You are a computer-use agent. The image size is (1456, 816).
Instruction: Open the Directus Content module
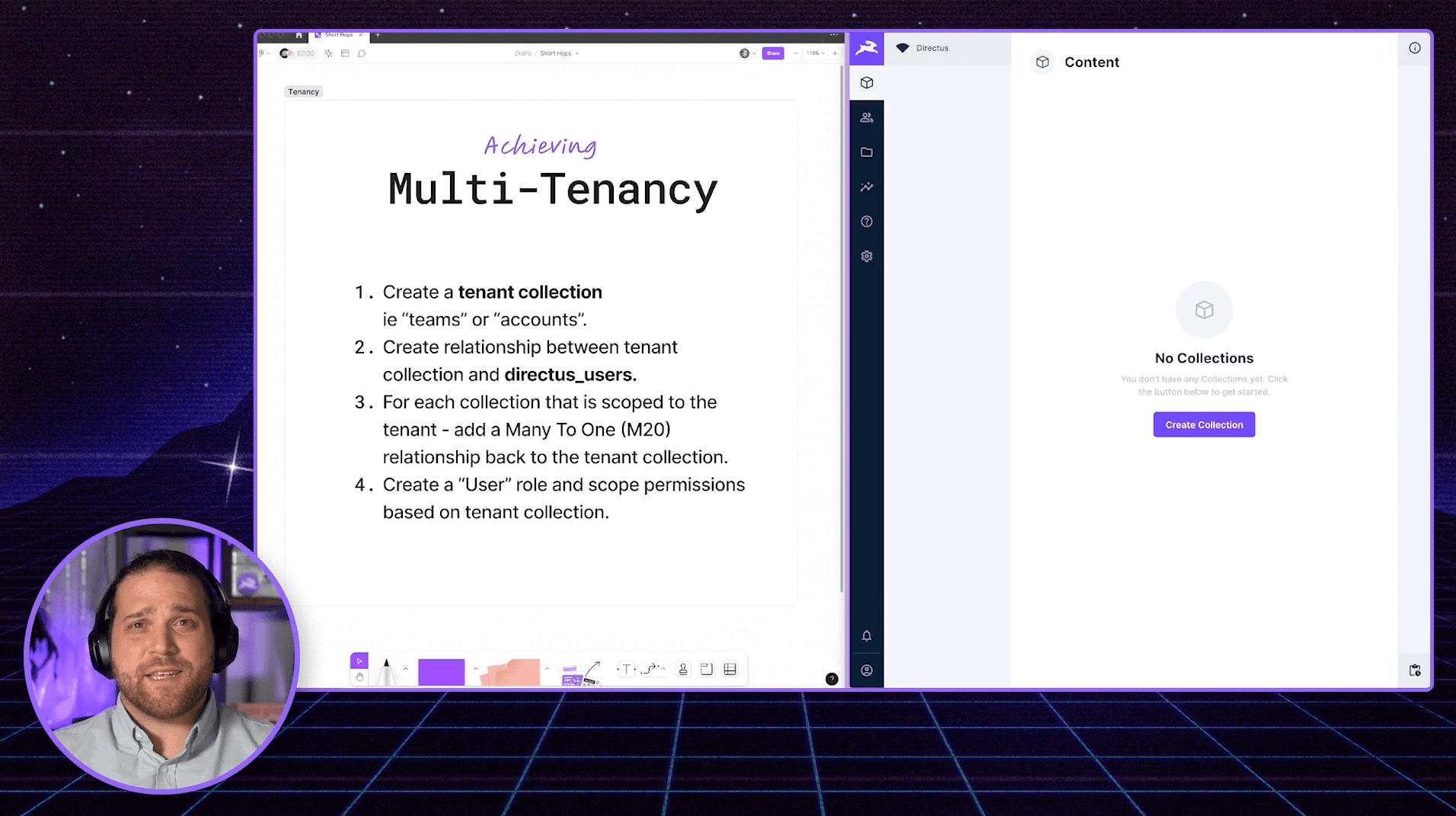(x=867, y=82)
